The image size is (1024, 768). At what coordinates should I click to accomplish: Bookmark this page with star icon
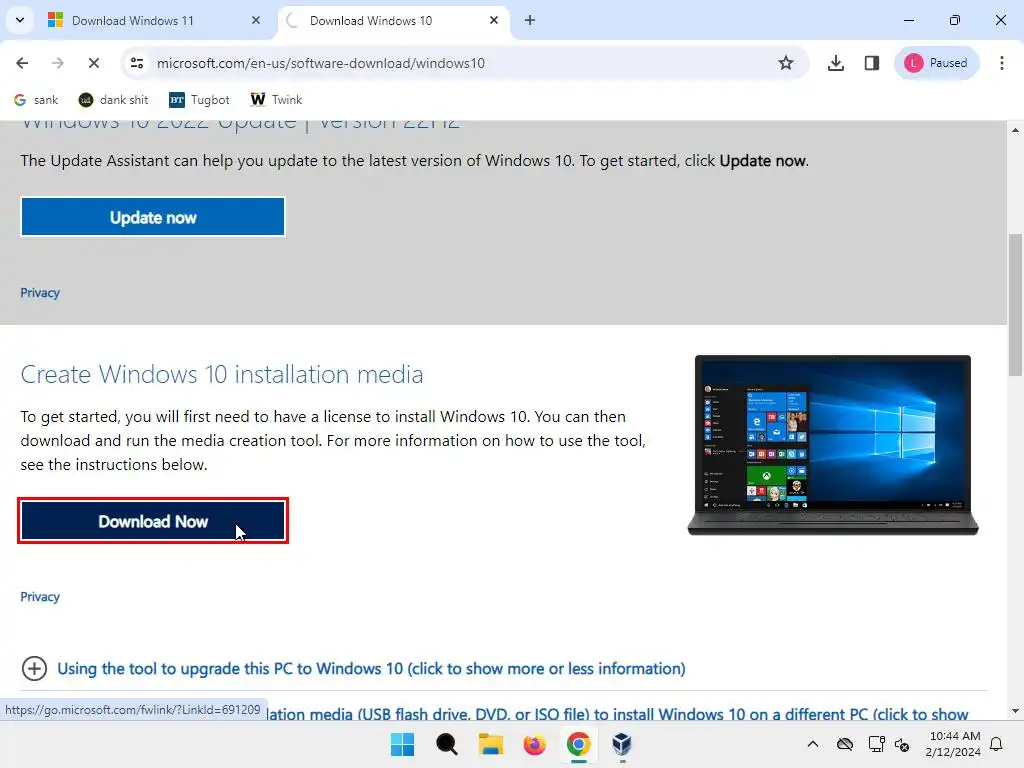(786, 63)
